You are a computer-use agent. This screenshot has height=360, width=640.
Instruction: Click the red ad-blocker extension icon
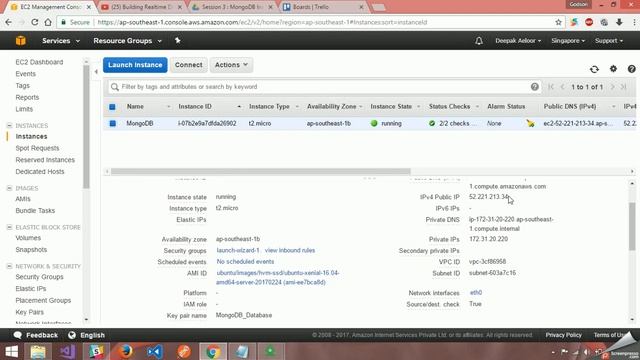pos(589,22)
